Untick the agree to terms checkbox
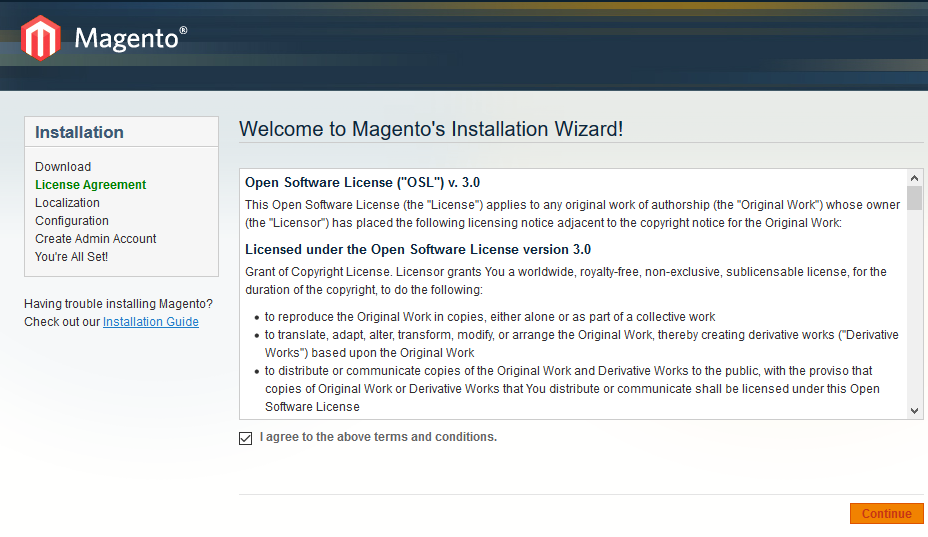928x537 pixels. (x=246, y=438)
